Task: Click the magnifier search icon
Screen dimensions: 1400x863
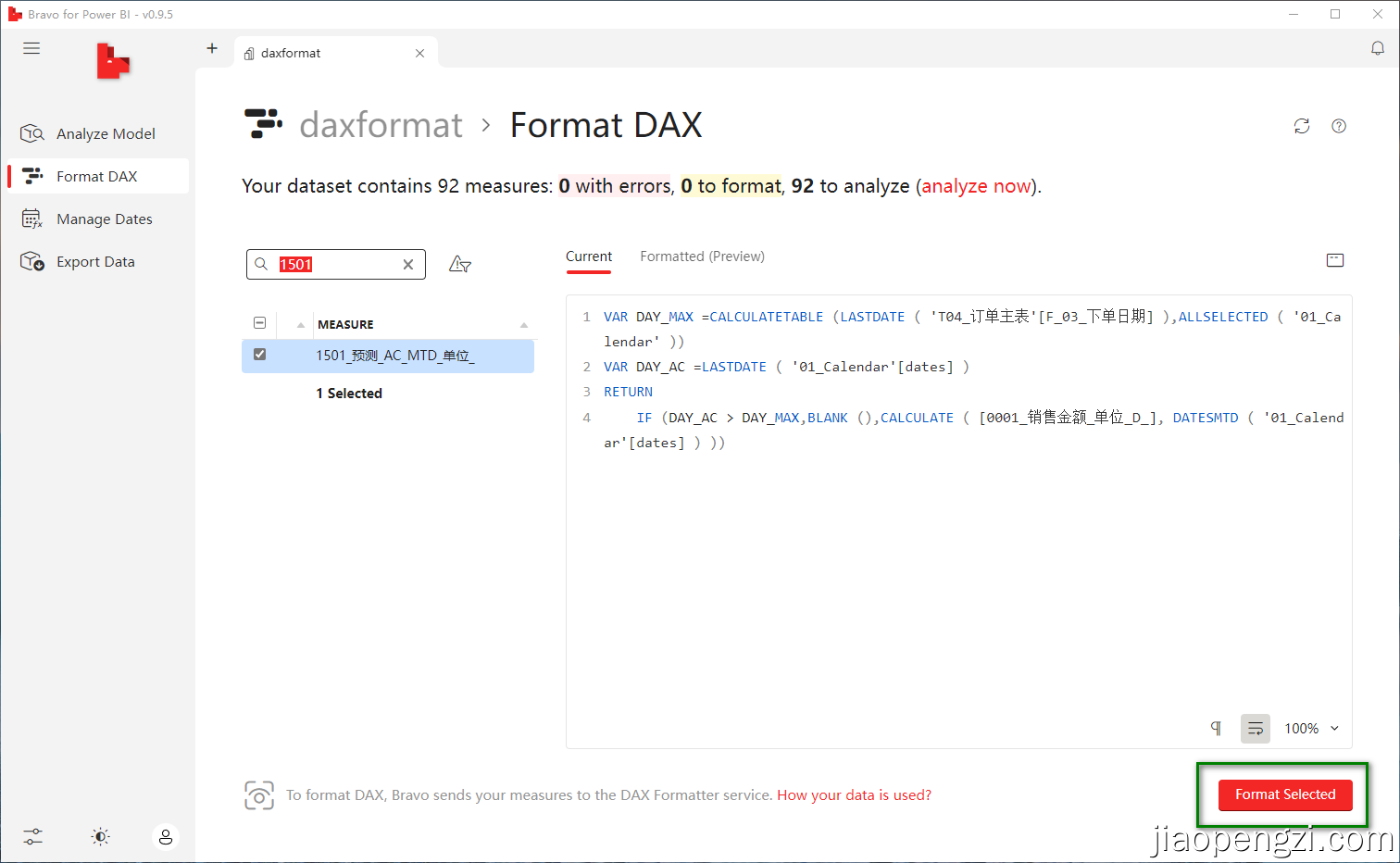Action: click(x=261, y=265)
